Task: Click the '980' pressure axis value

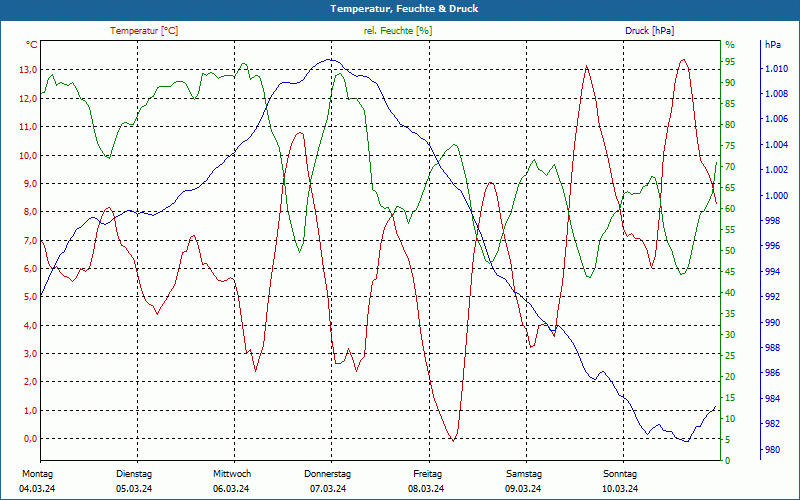Action: (773, 449)
